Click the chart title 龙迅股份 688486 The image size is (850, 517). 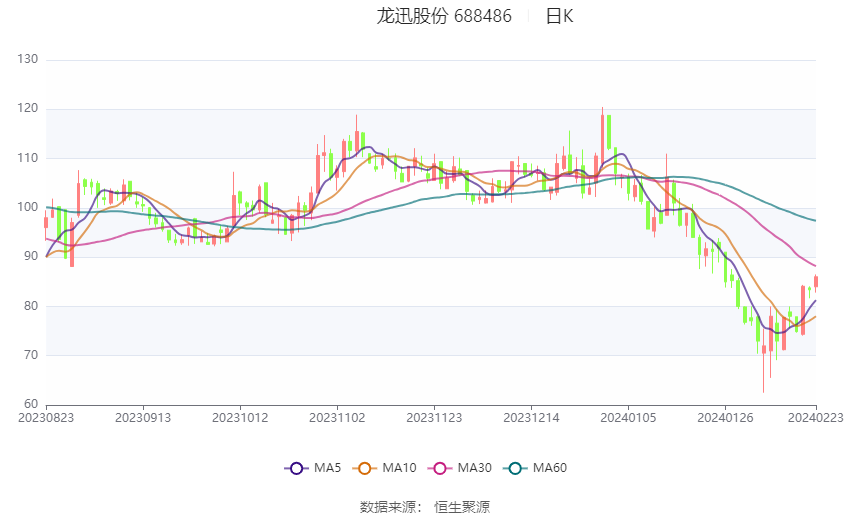point(444,16)
